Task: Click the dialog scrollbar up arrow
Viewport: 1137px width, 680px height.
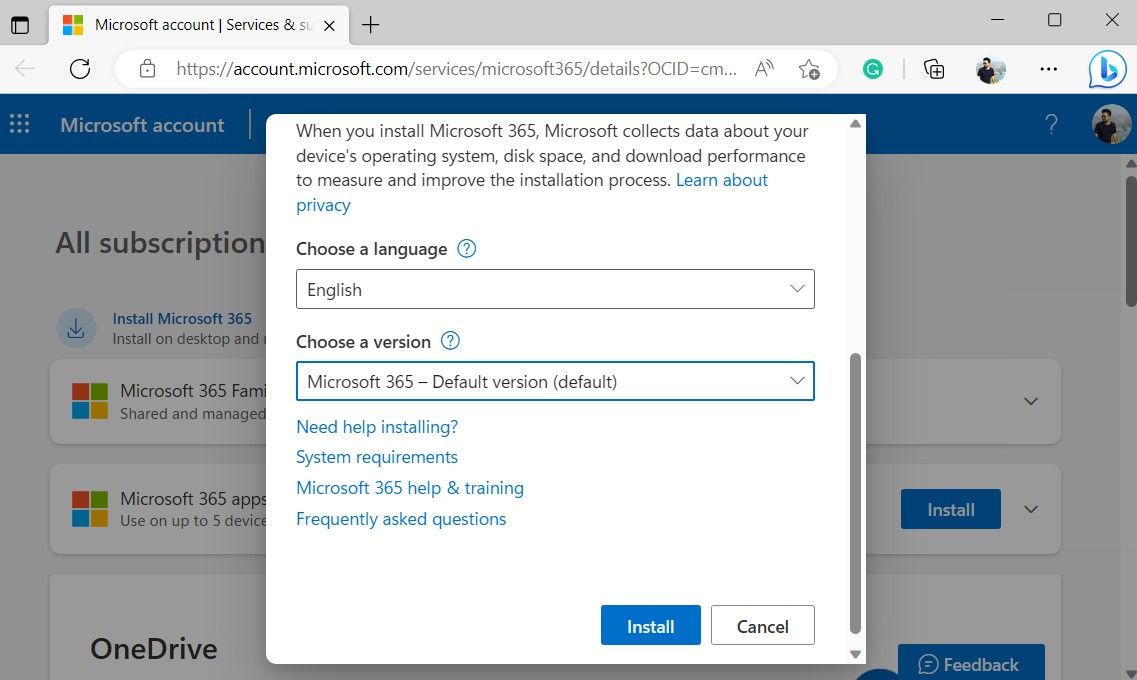Action: coord(855,124)
